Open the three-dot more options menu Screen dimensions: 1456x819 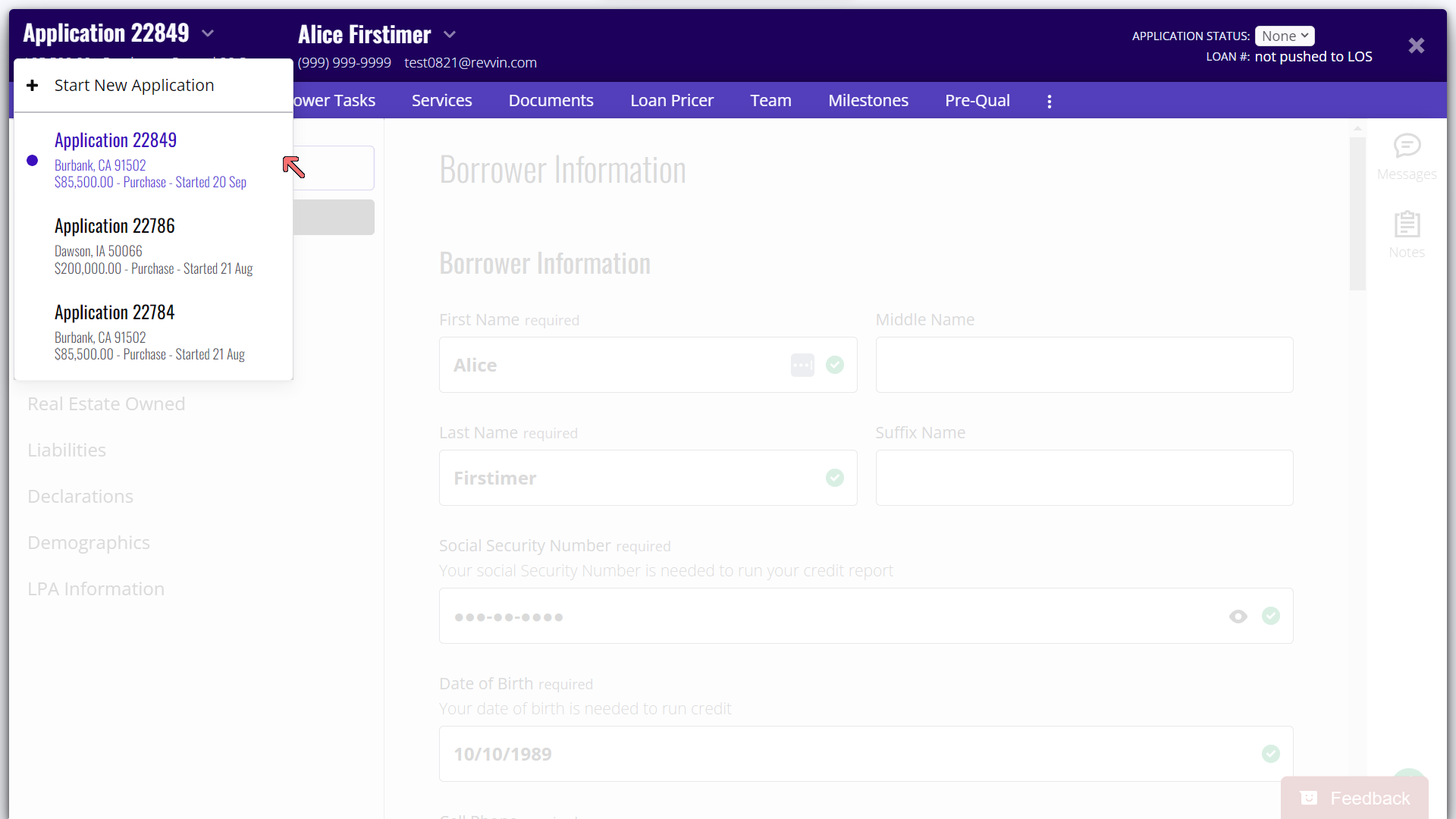click(1050, 101)
